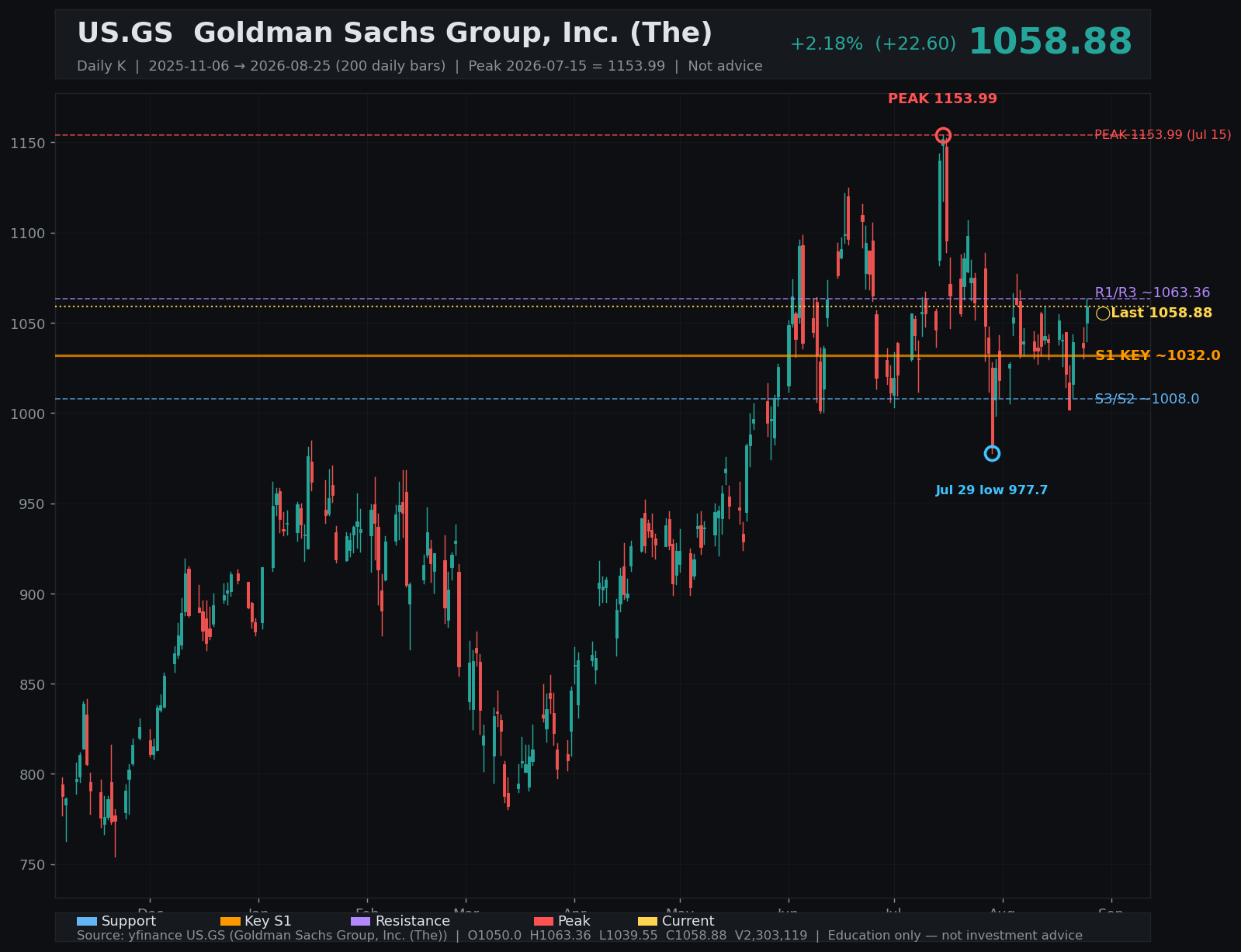Click the 1000 y-axis tick label
1241x952 pixels.
[x=28, y=414]
